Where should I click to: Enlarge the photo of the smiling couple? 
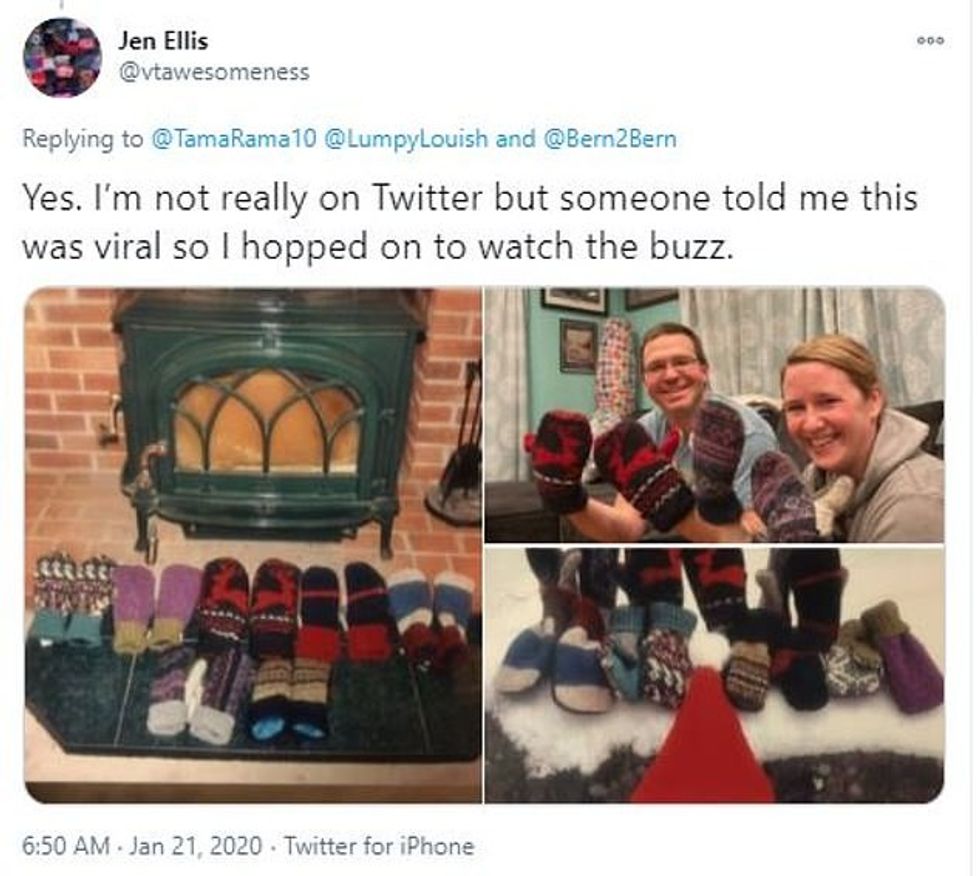pos(714,415)
